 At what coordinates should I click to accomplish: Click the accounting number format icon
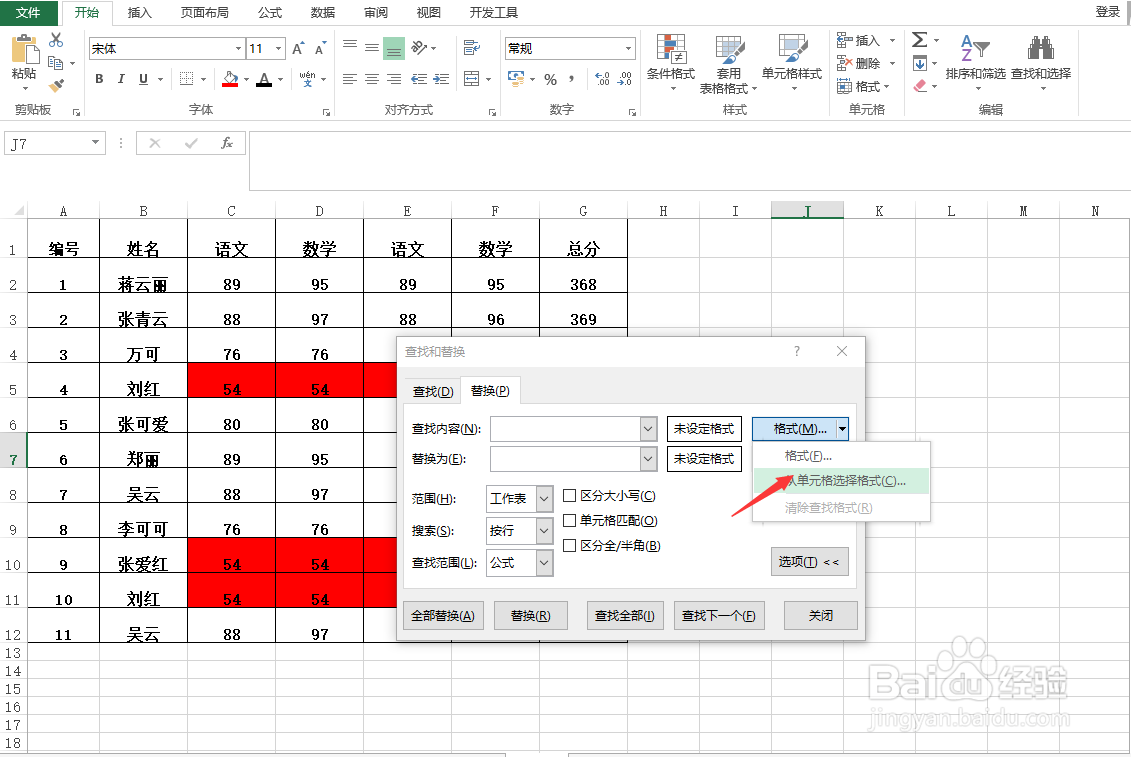(x=516, y=79)
